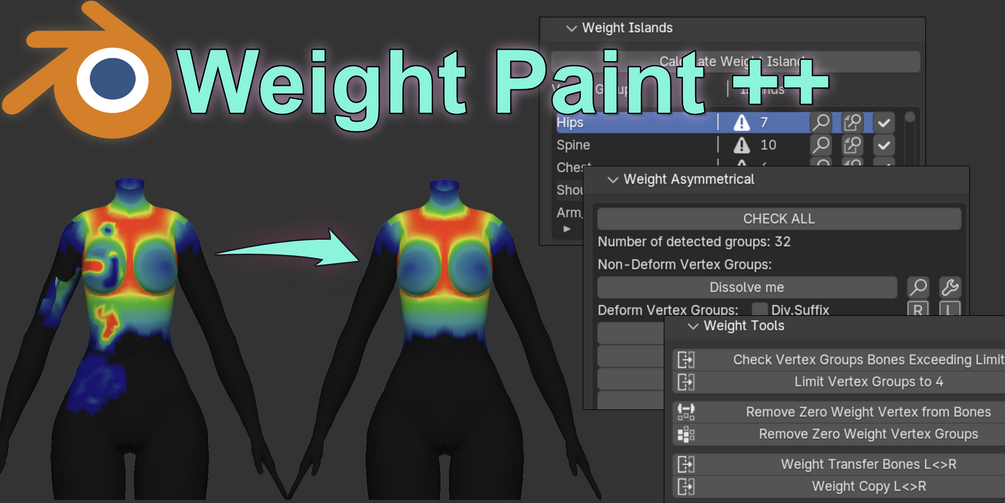The image size is (1005, 503).
Task: Collapse the Weight Tools panel
Action: click(693, 327)
